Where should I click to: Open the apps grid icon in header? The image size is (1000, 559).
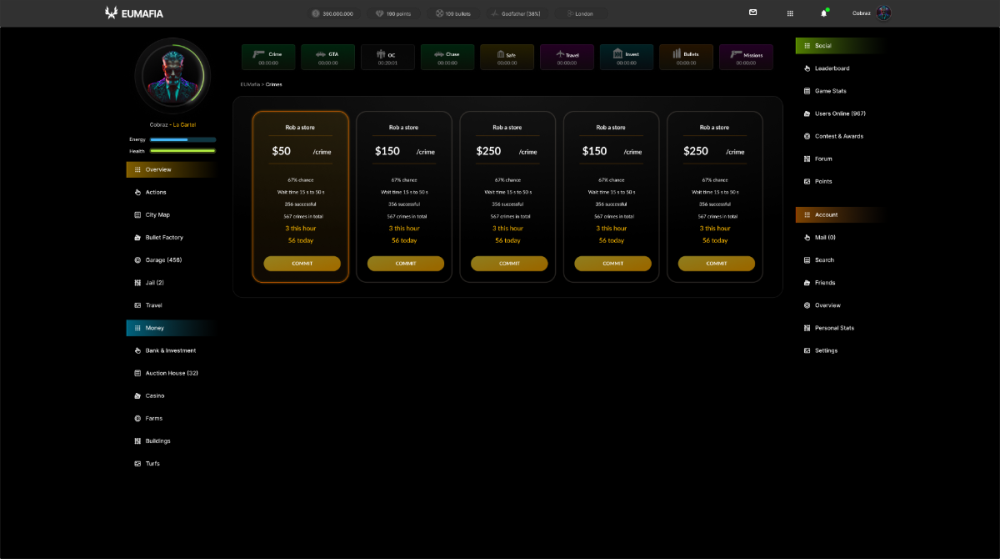click(x=790, y=13)
